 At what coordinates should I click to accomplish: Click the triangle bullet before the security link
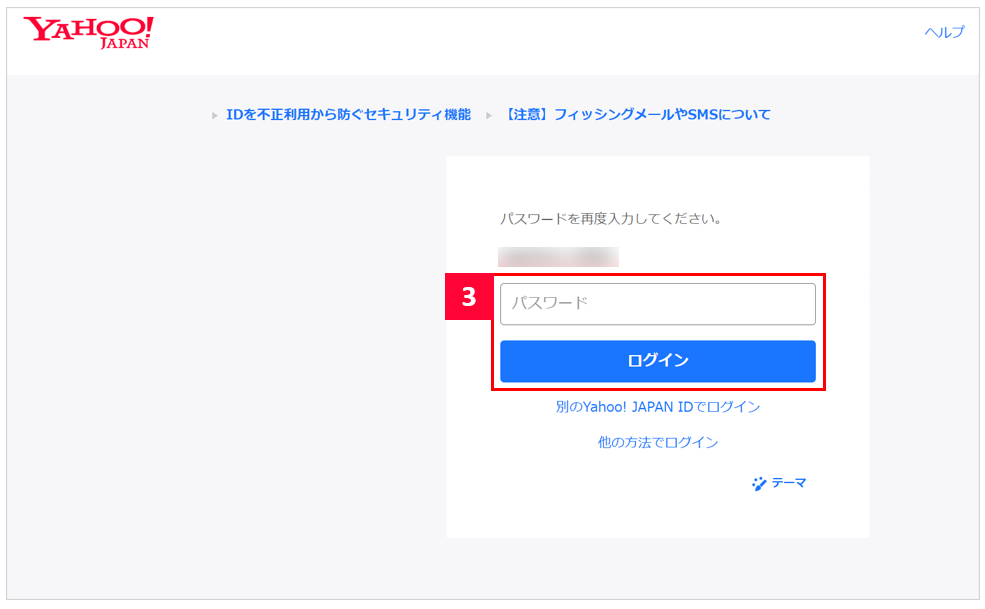point(215,116)
